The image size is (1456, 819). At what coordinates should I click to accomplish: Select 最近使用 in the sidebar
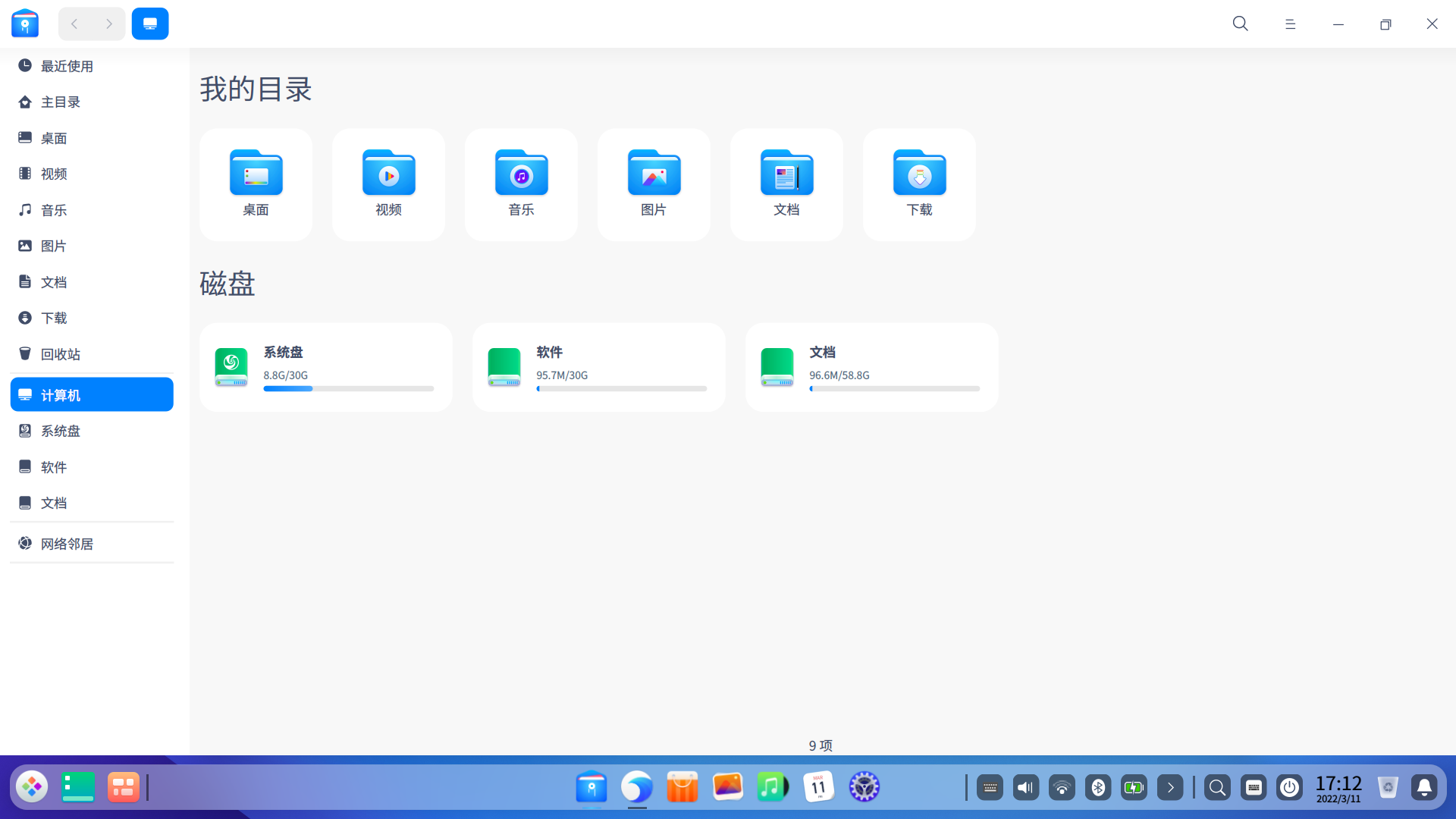pyautogui.click(x=67, y=66)
